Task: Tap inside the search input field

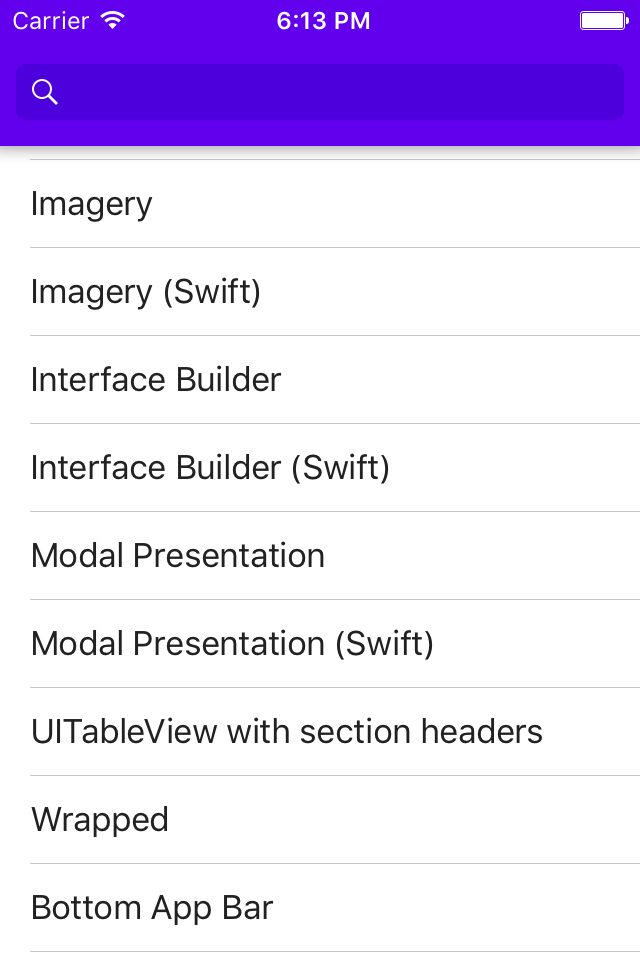Action: point(300,92)
